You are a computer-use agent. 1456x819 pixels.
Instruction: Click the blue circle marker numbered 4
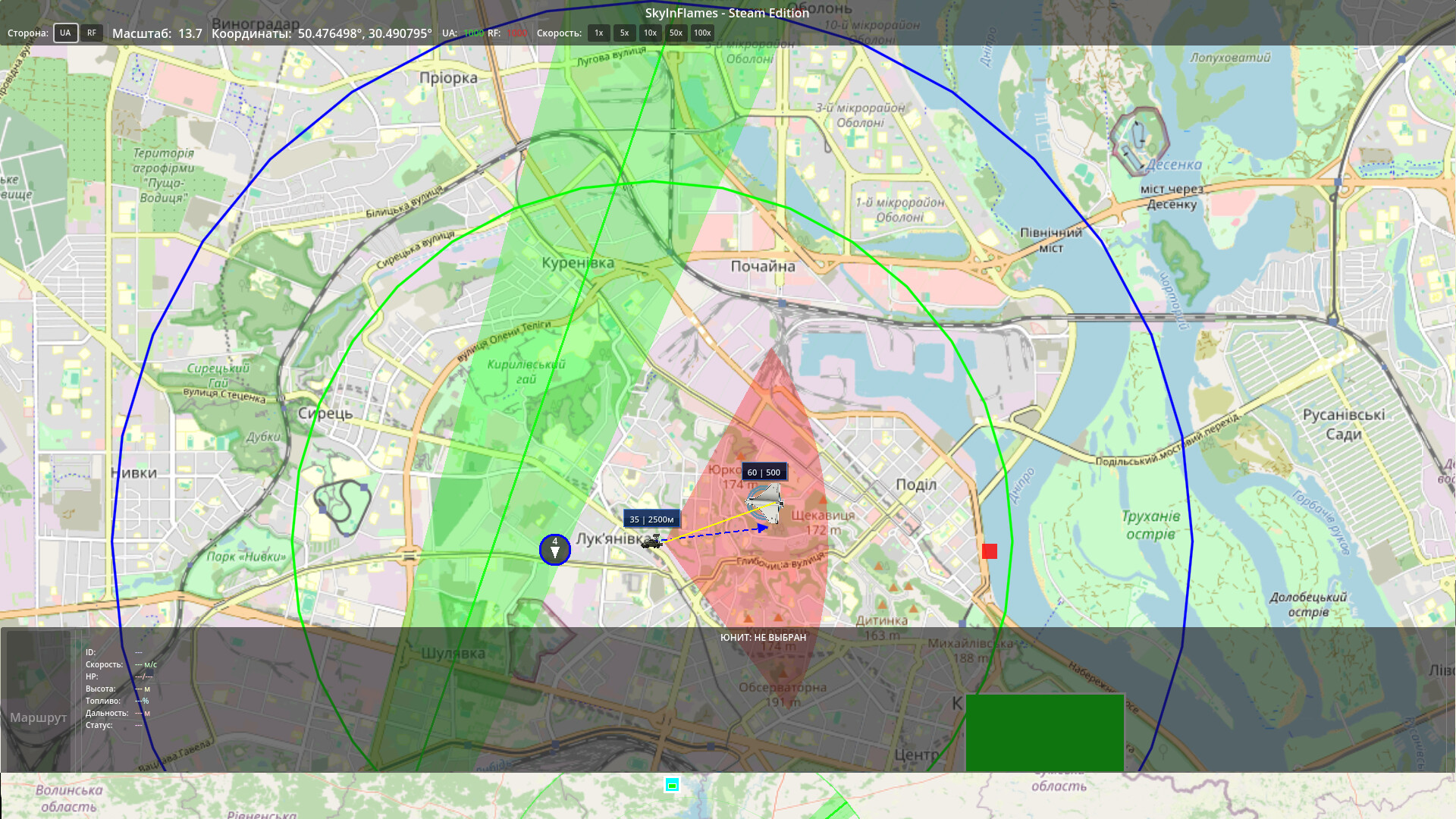pyautogui.click(x=555, y=549)
